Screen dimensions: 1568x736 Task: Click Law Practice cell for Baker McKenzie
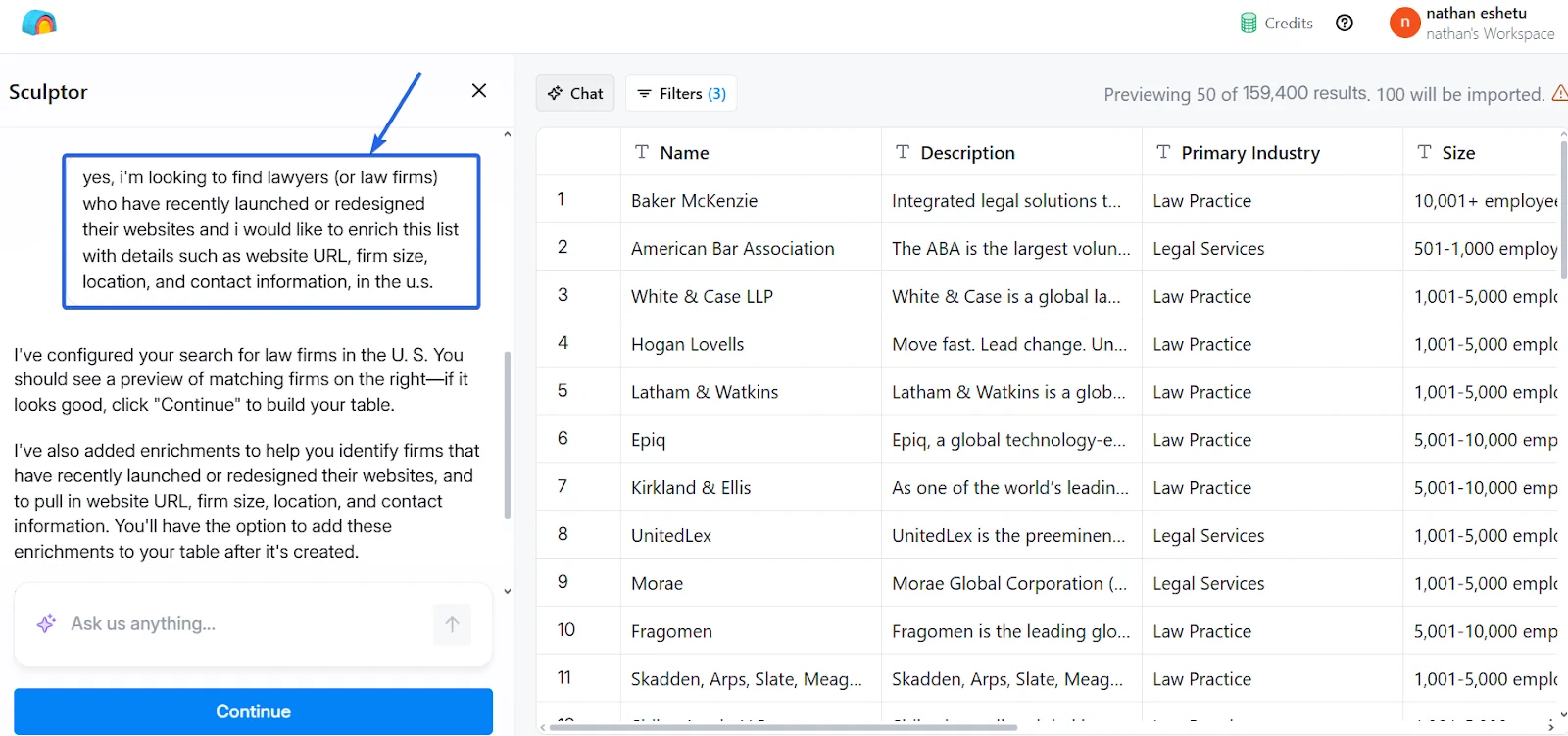point(1272,200)
